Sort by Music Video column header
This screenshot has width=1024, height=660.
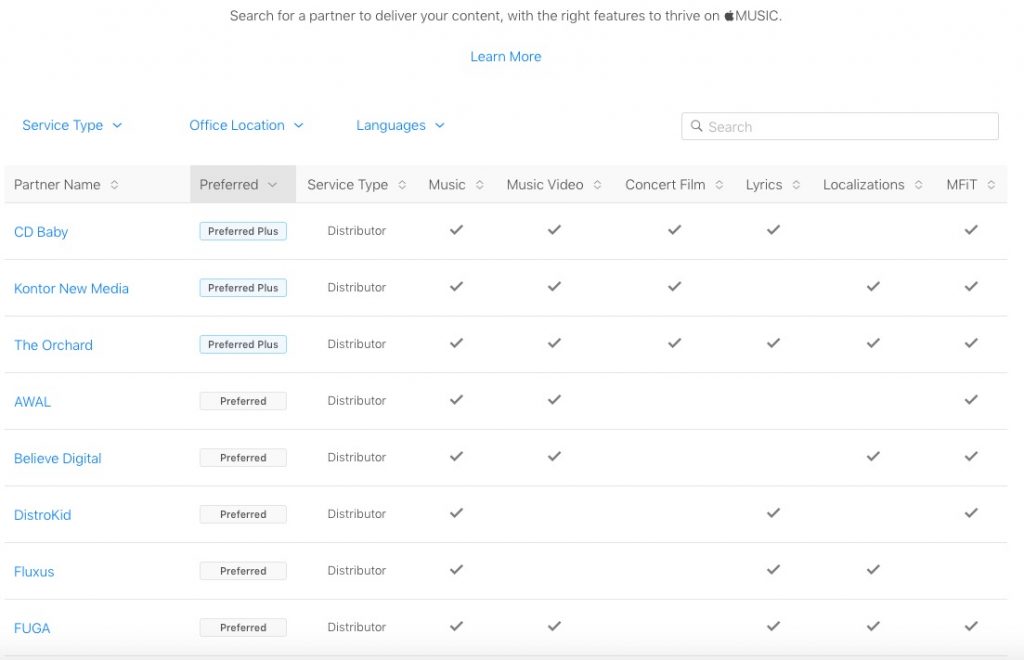click(554, 185)
